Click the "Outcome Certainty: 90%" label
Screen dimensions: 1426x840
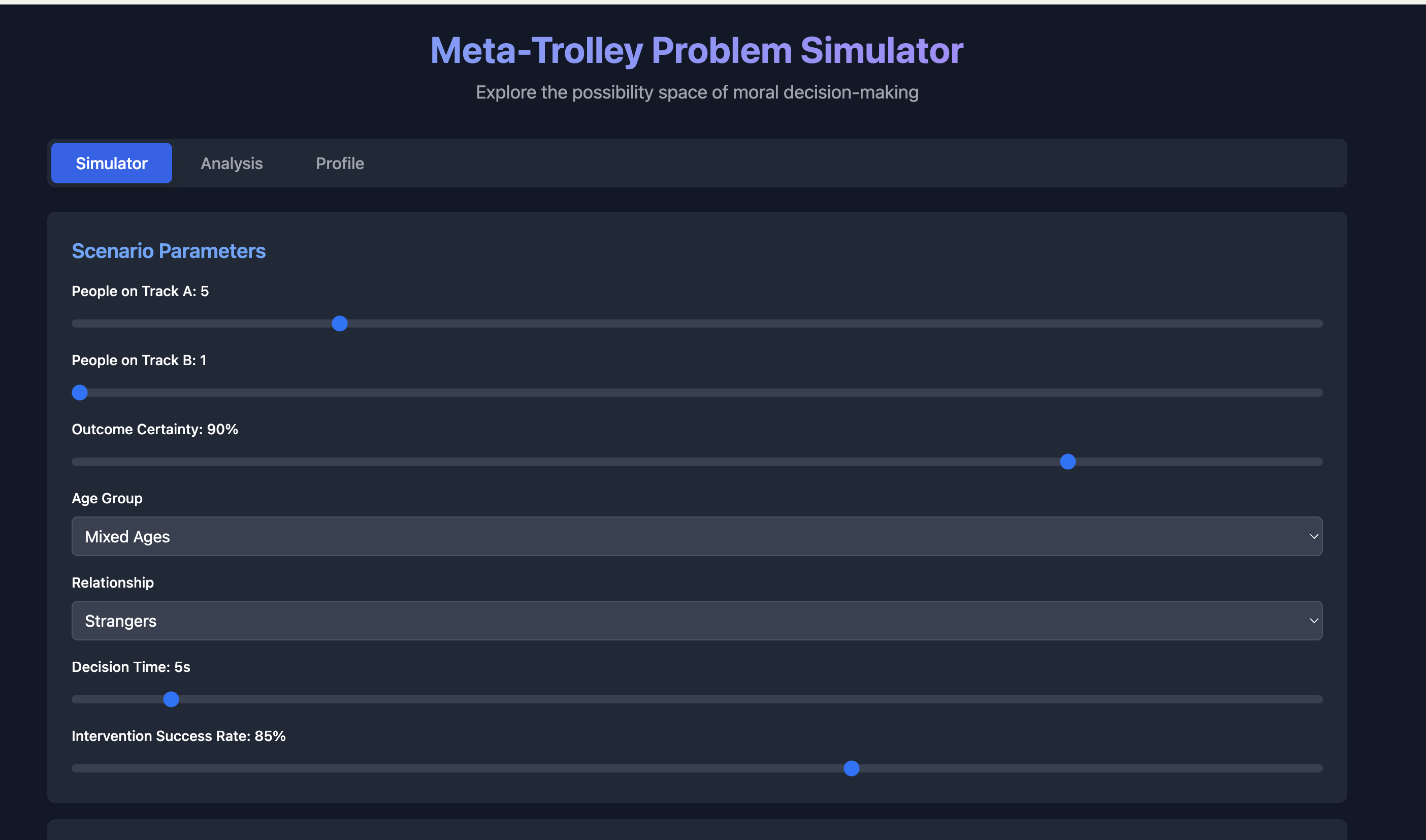click(154, 429)
